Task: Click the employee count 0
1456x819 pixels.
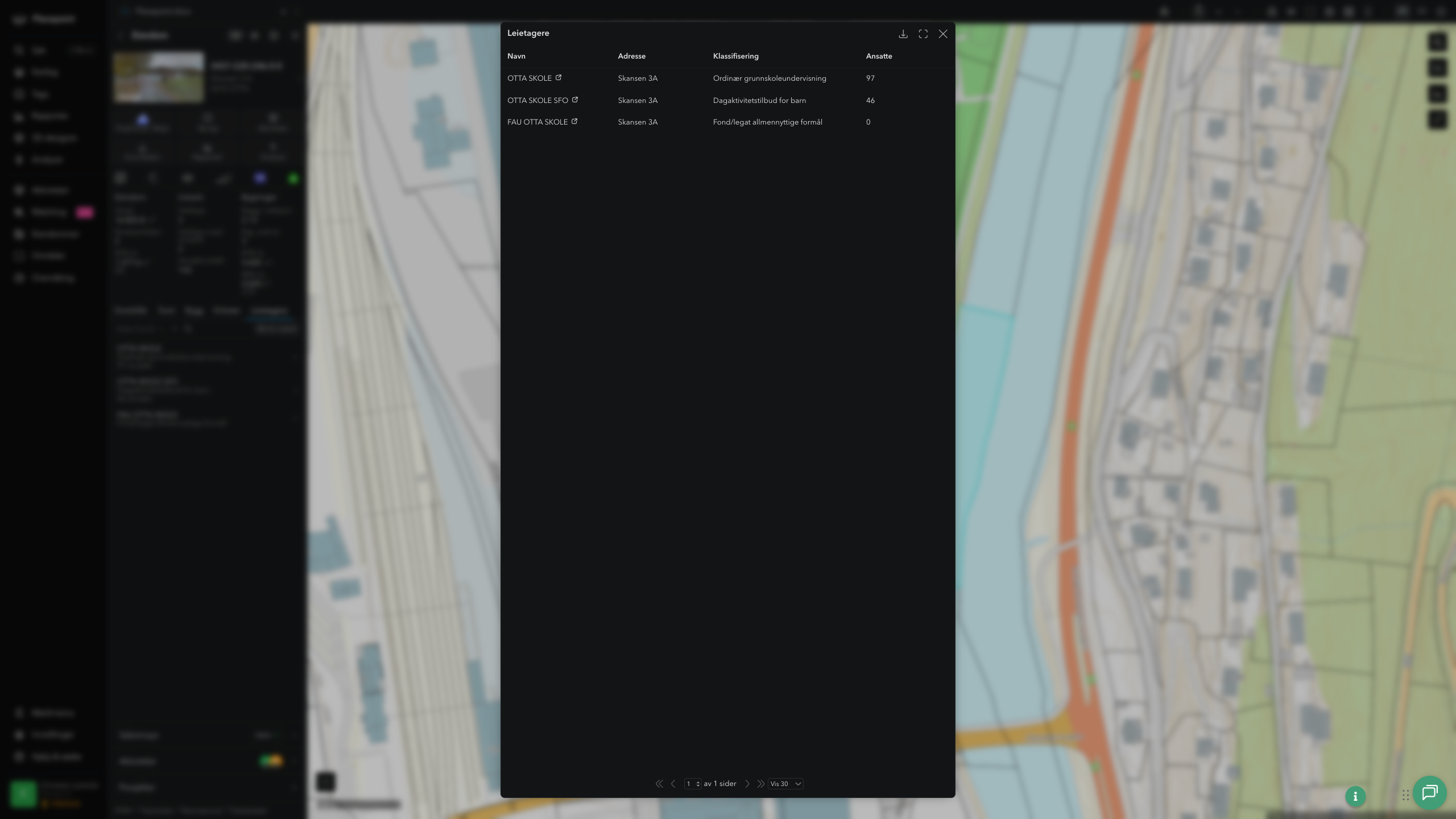Action: tap(868, 122)
